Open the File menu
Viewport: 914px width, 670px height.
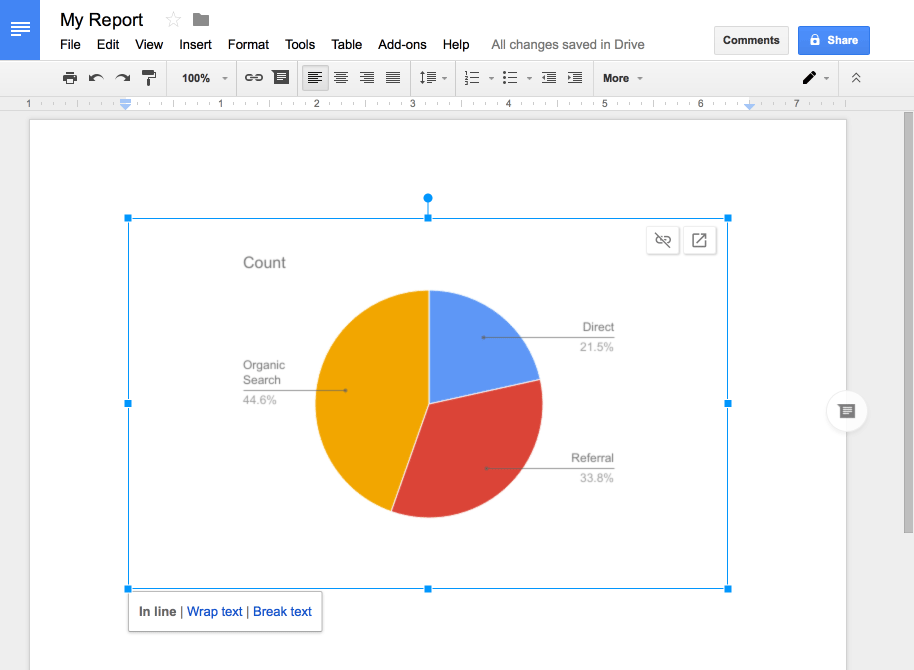pyautogui.click(x=70, y=44)
